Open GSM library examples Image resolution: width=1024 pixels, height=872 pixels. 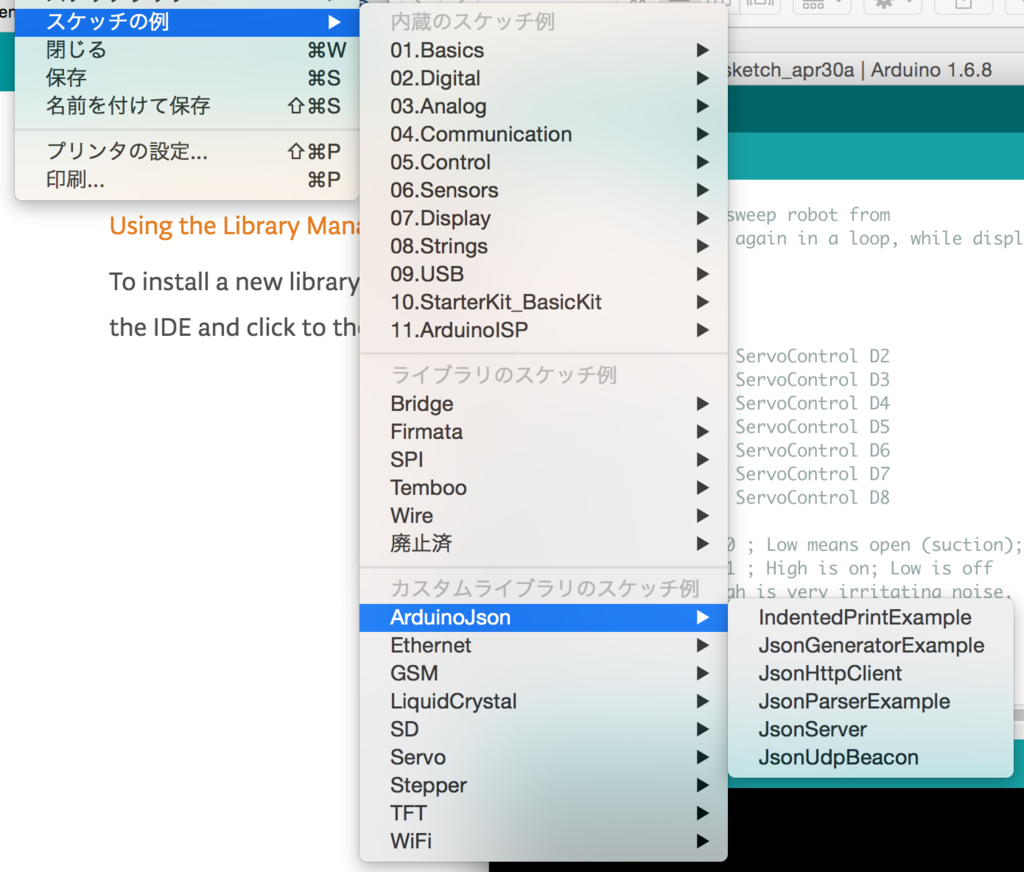(543, 673)
